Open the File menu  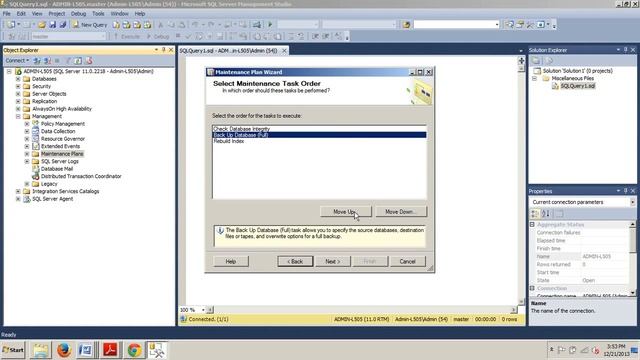click(7, 13)
